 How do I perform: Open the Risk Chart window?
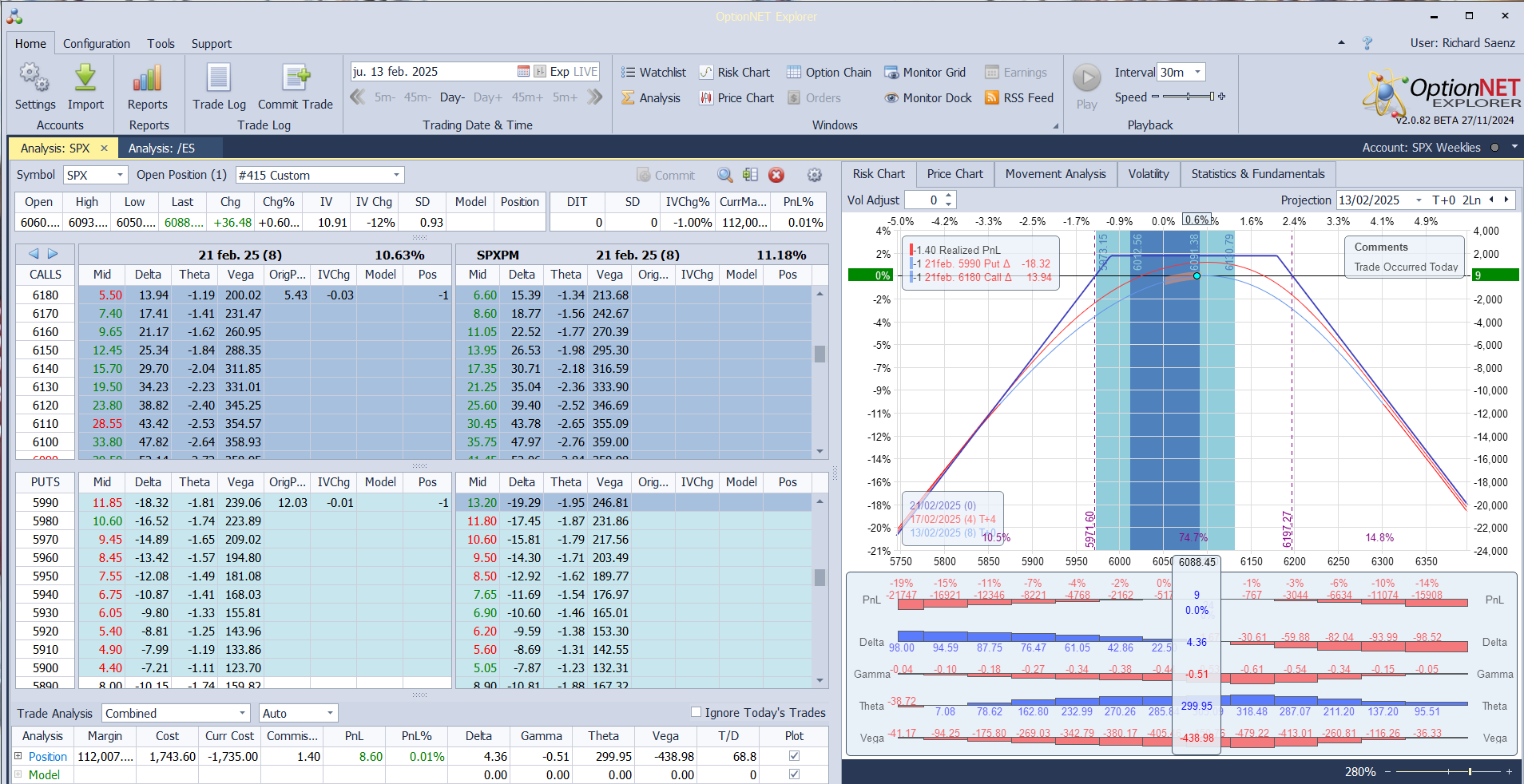tap(735, 73)
